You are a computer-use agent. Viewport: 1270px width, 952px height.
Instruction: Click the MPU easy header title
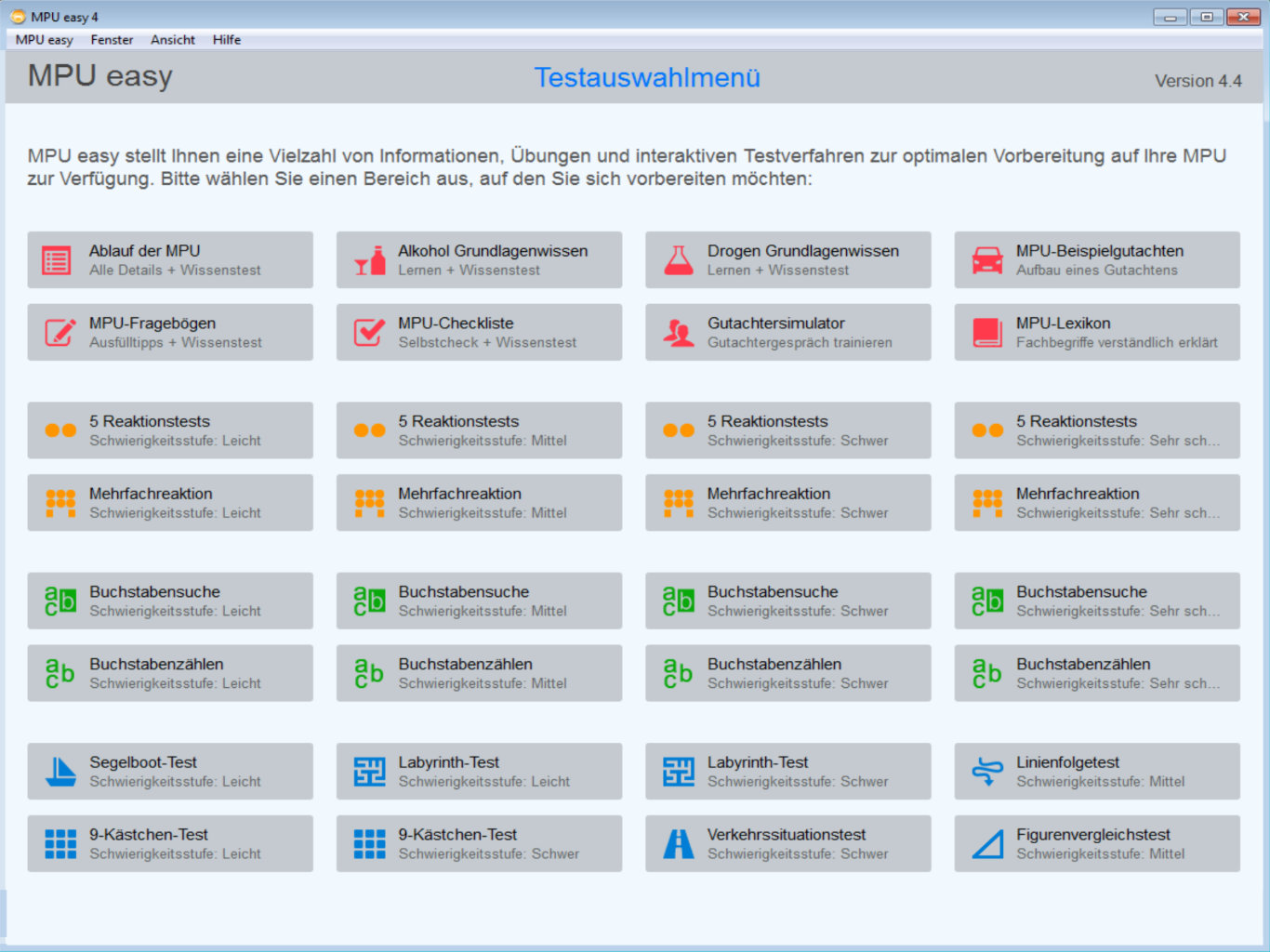coord(100,76)
